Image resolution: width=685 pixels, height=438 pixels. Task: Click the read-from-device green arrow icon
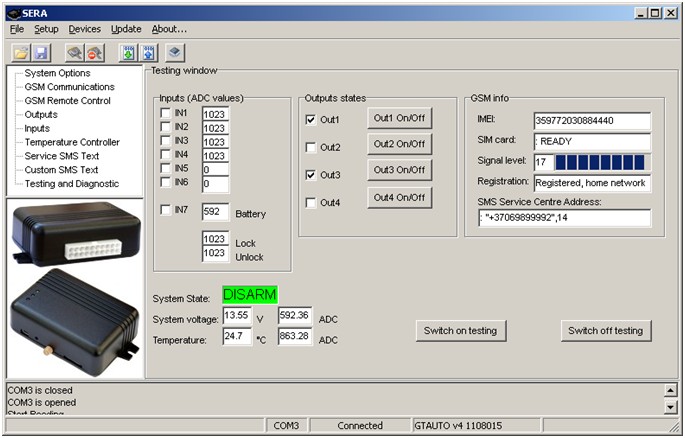(128, 53)
